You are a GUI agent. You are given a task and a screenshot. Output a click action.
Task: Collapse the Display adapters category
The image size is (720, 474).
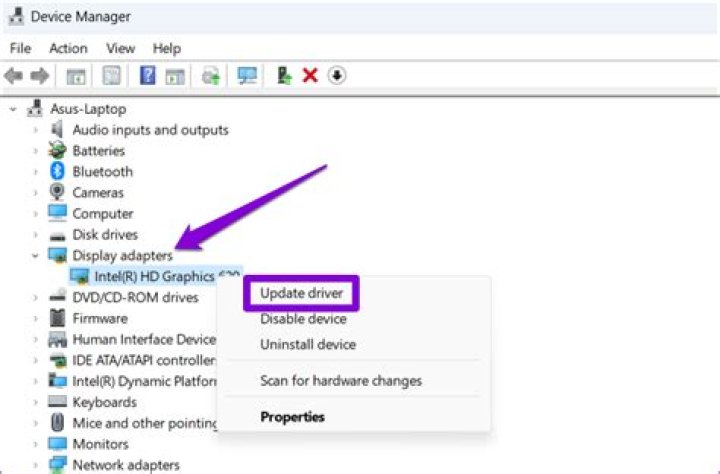(x=35, y=256)
